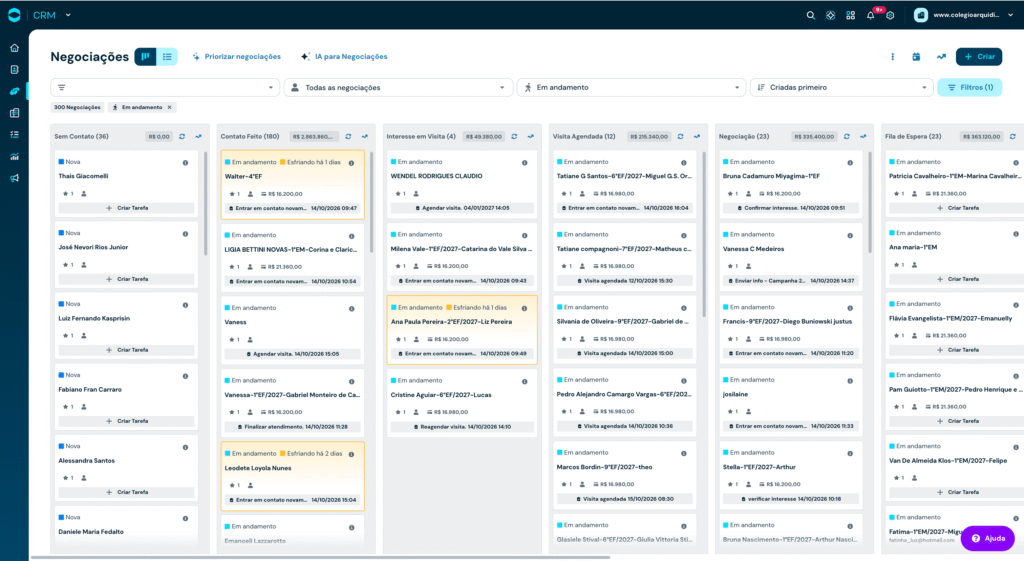Go to Home via sidebar house icon
This screenshot has height=561, width=1024.
point(14,48)
